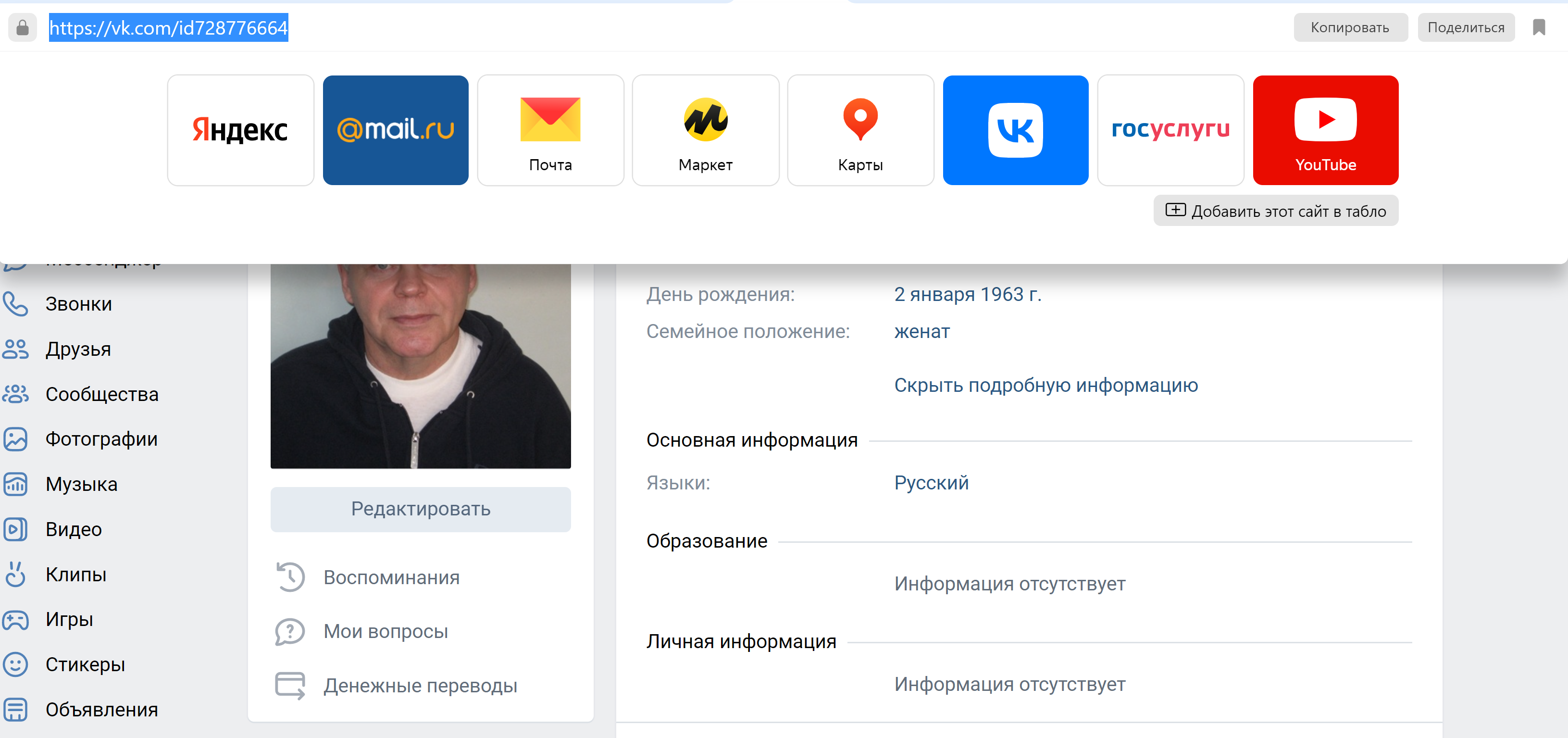
Task: Click the Редактировать profile button
Action: click(x=421, y=509)
